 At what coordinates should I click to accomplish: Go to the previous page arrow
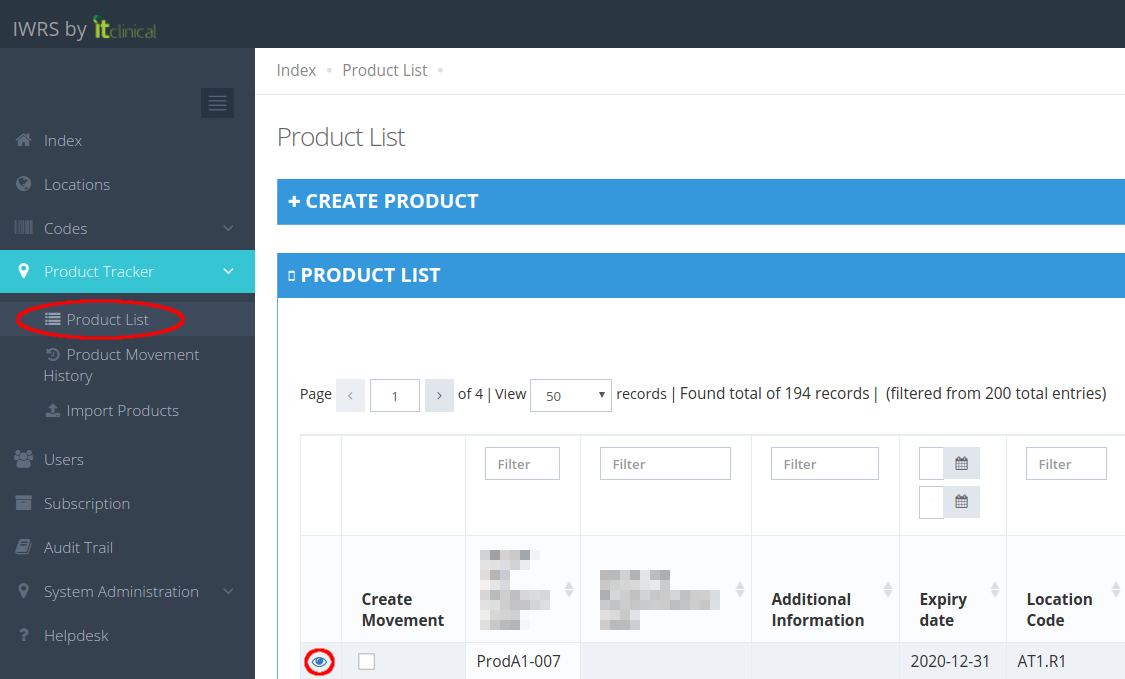click(350, 395)
